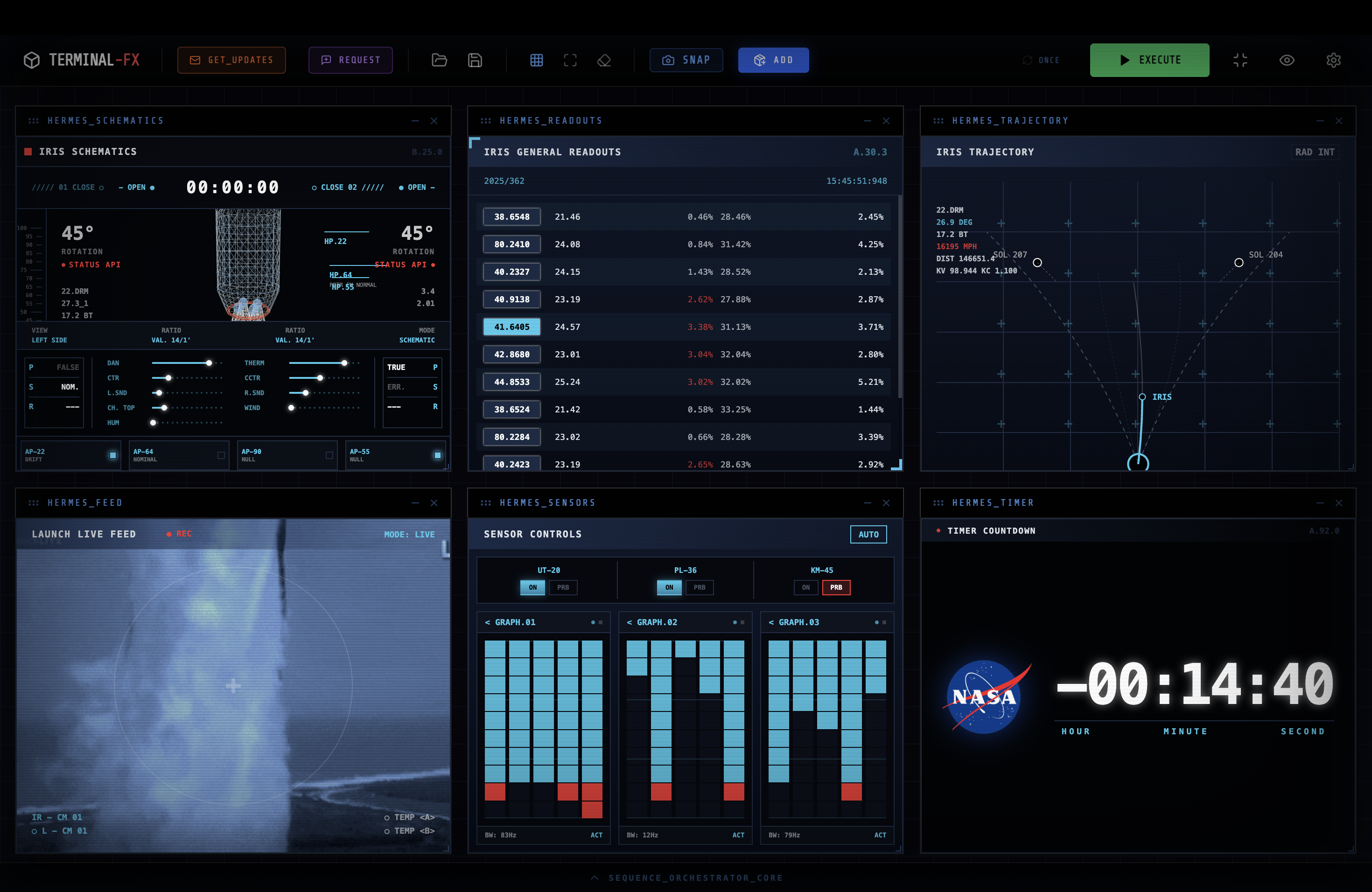This screenshot has width=1372, height=892.
Task: Select the RAD INT tab in IRIS Trajectory
Action: pos(1315,152)
